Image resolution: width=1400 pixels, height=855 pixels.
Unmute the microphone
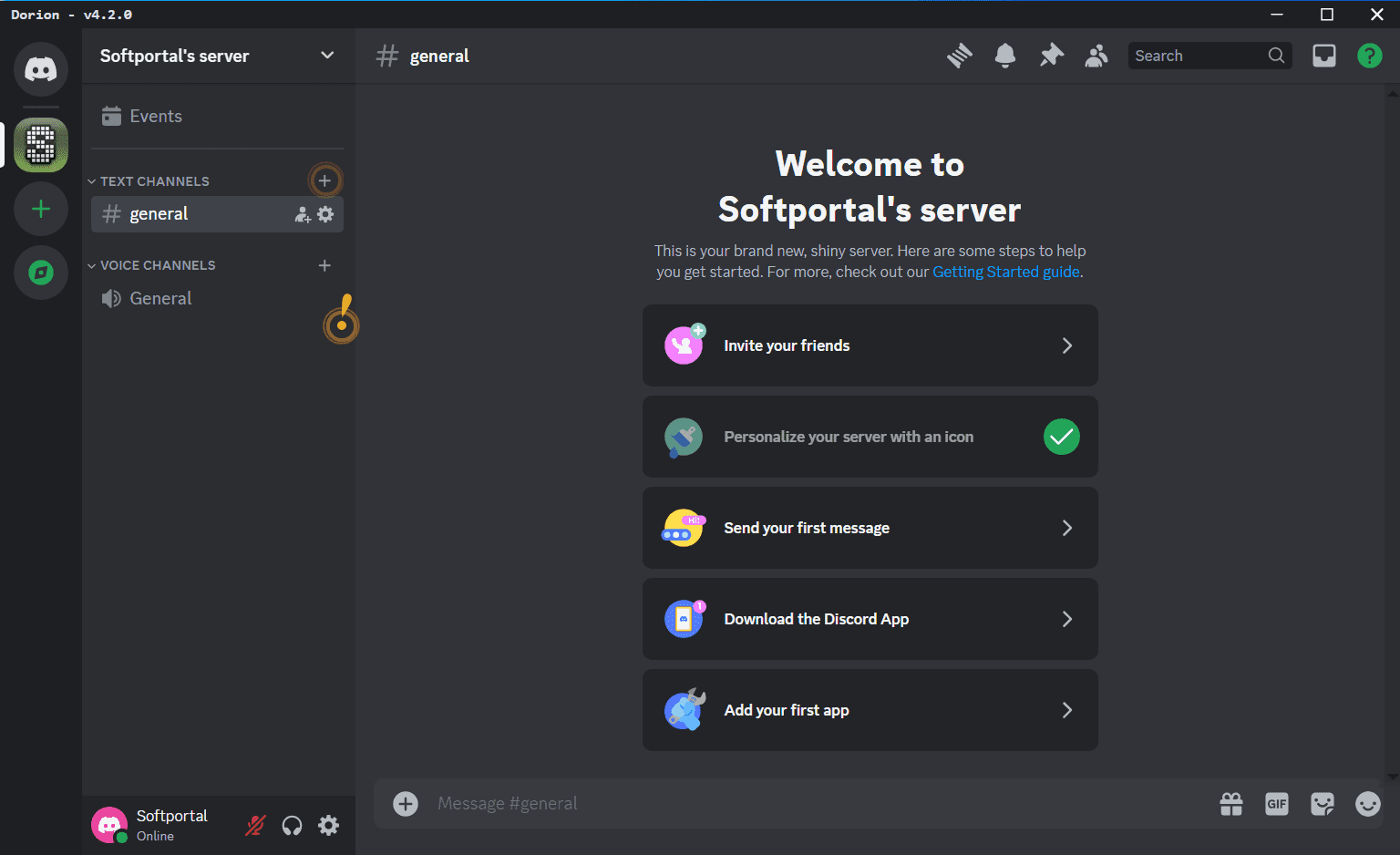[x=255, y=825]
